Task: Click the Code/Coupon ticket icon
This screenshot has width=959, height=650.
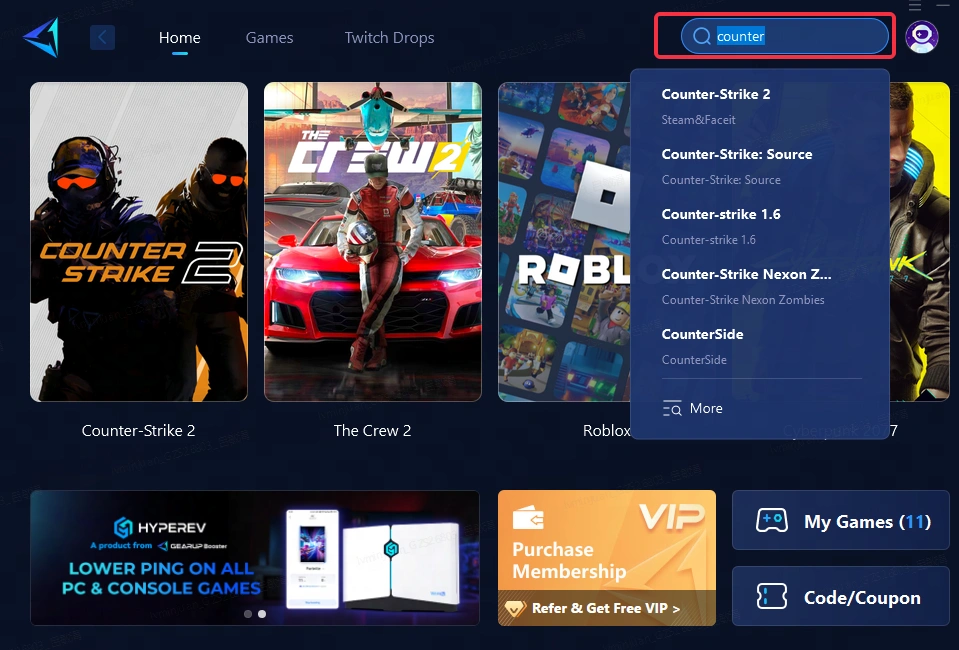Action: click(772, 596)
